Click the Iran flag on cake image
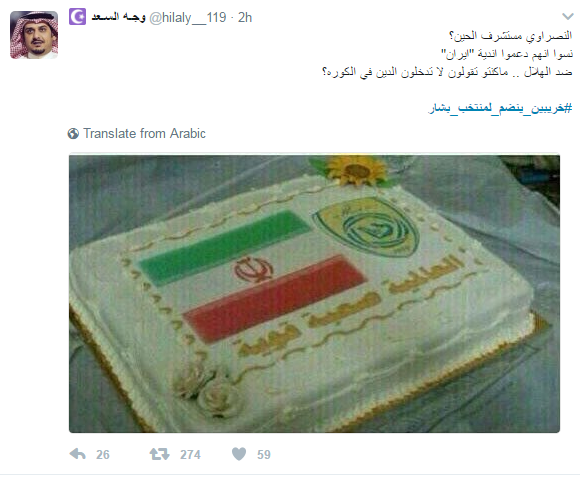Image resolution: width=580 pixels, height=478 pixels. tap(251, 275)
